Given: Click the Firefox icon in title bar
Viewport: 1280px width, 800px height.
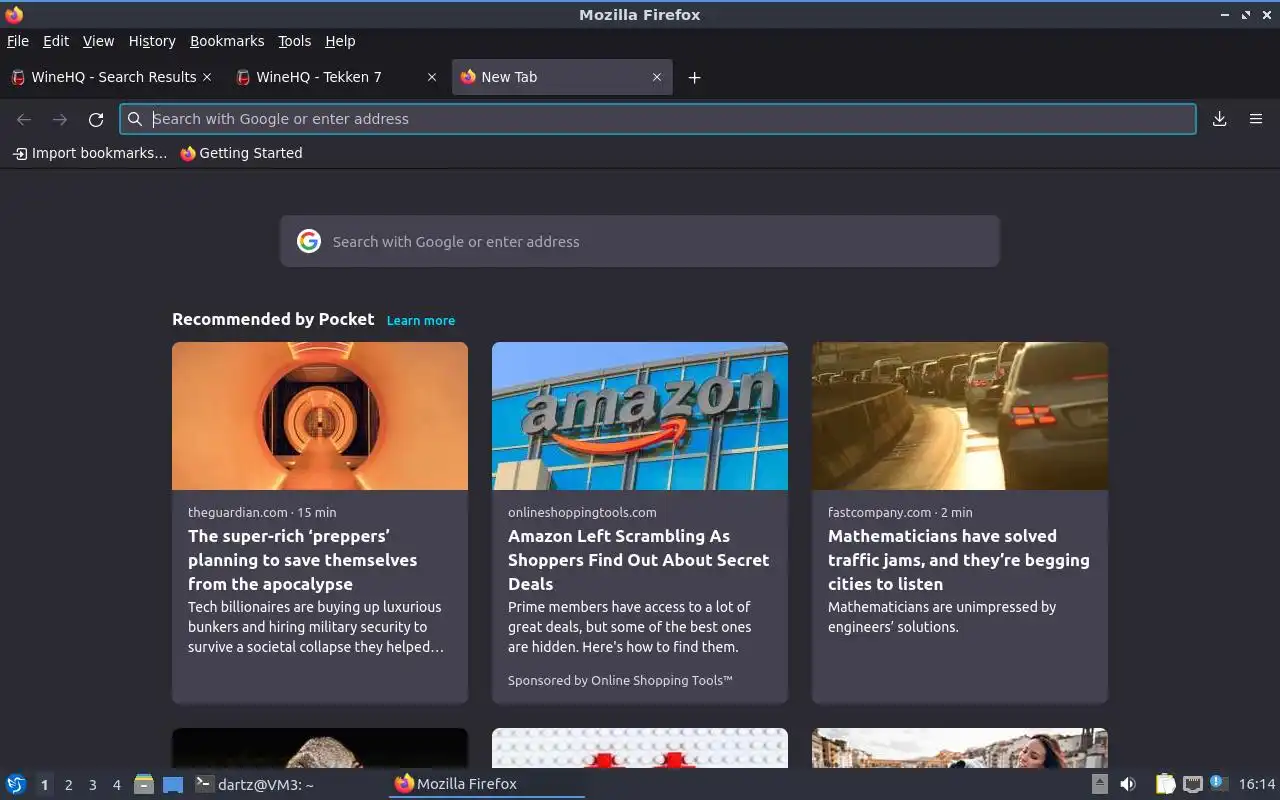Looking at the screenshot, I should point(14,14).
